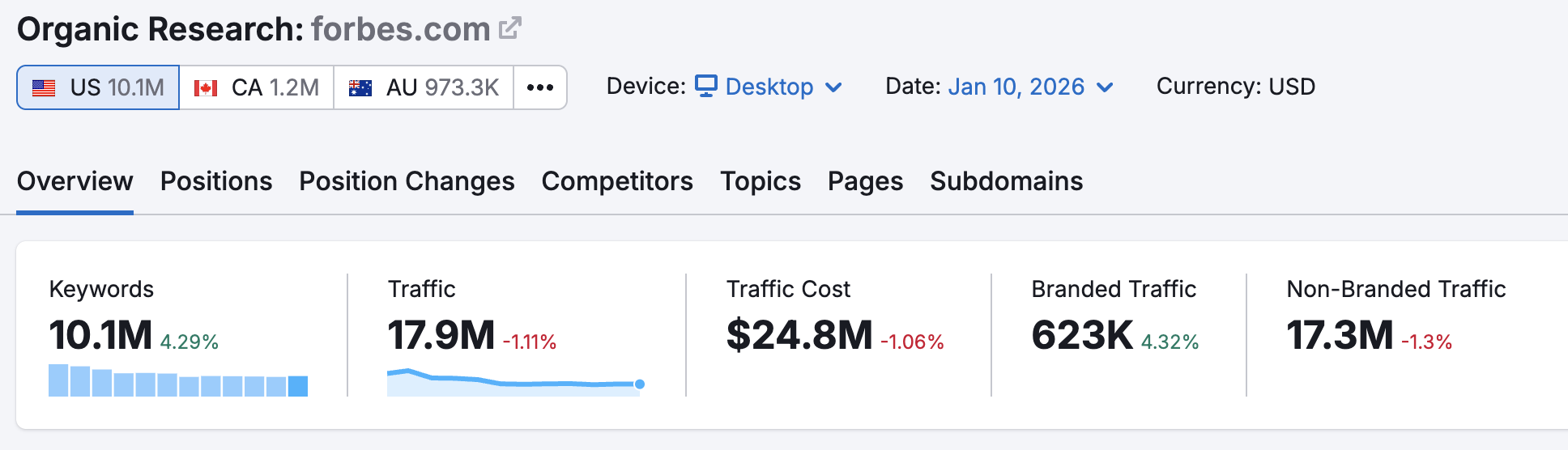Click the US flag icon

[x=44, y=87]
